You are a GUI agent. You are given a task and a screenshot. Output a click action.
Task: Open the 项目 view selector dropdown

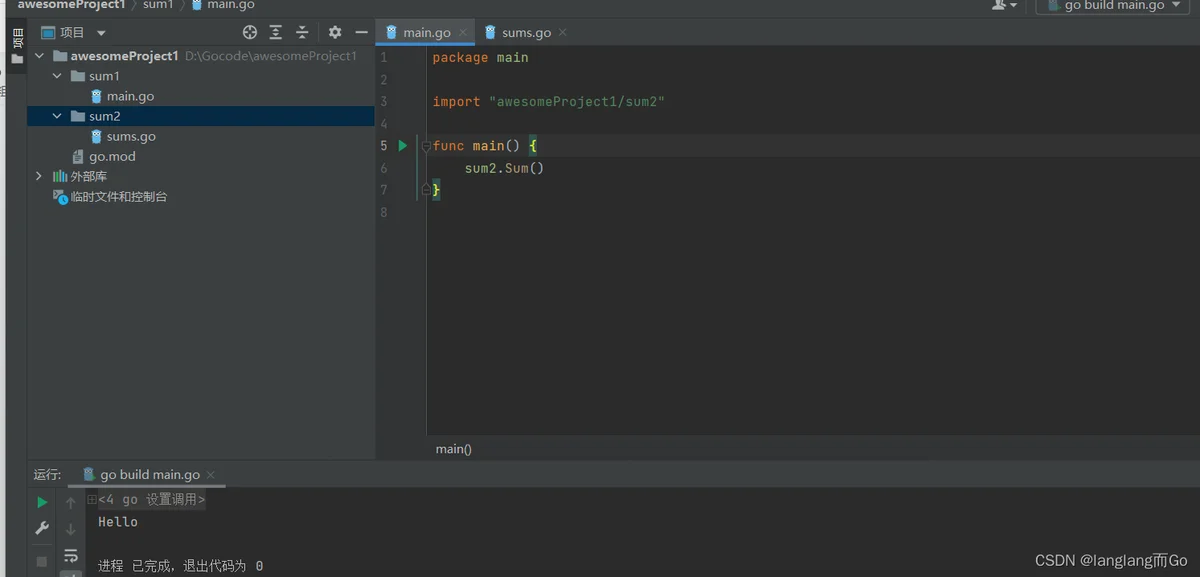(x=101, y=33)
